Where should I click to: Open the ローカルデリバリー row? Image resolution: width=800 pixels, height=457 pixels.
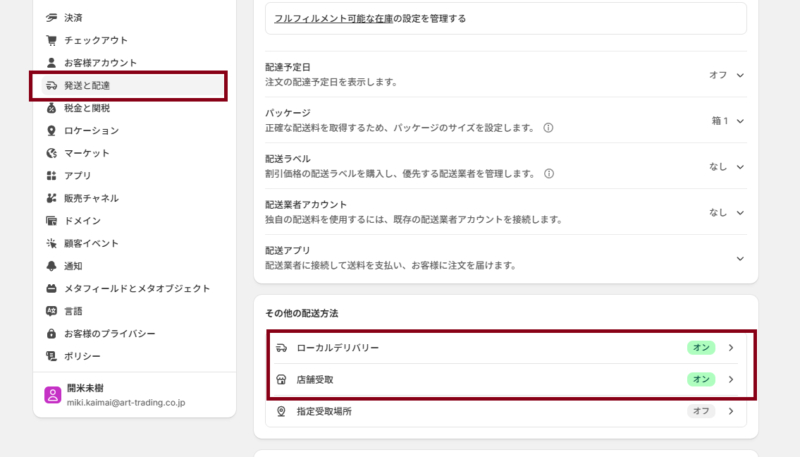click(506, 348)
